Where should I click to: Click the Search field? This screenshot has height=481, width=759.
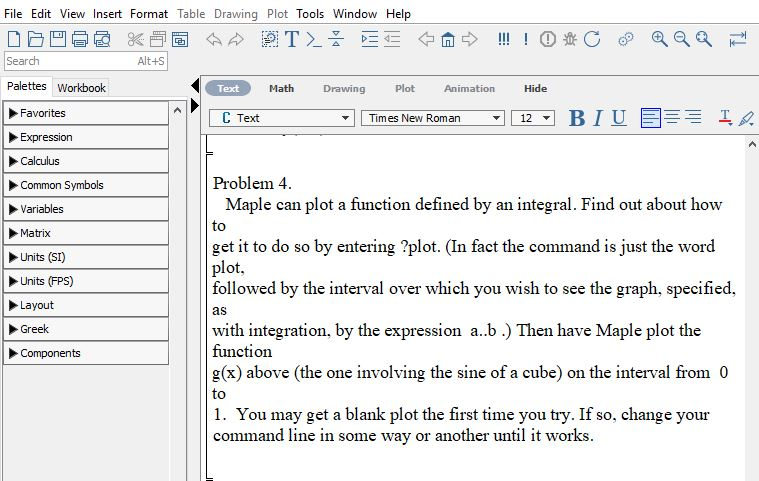point(86,61)
